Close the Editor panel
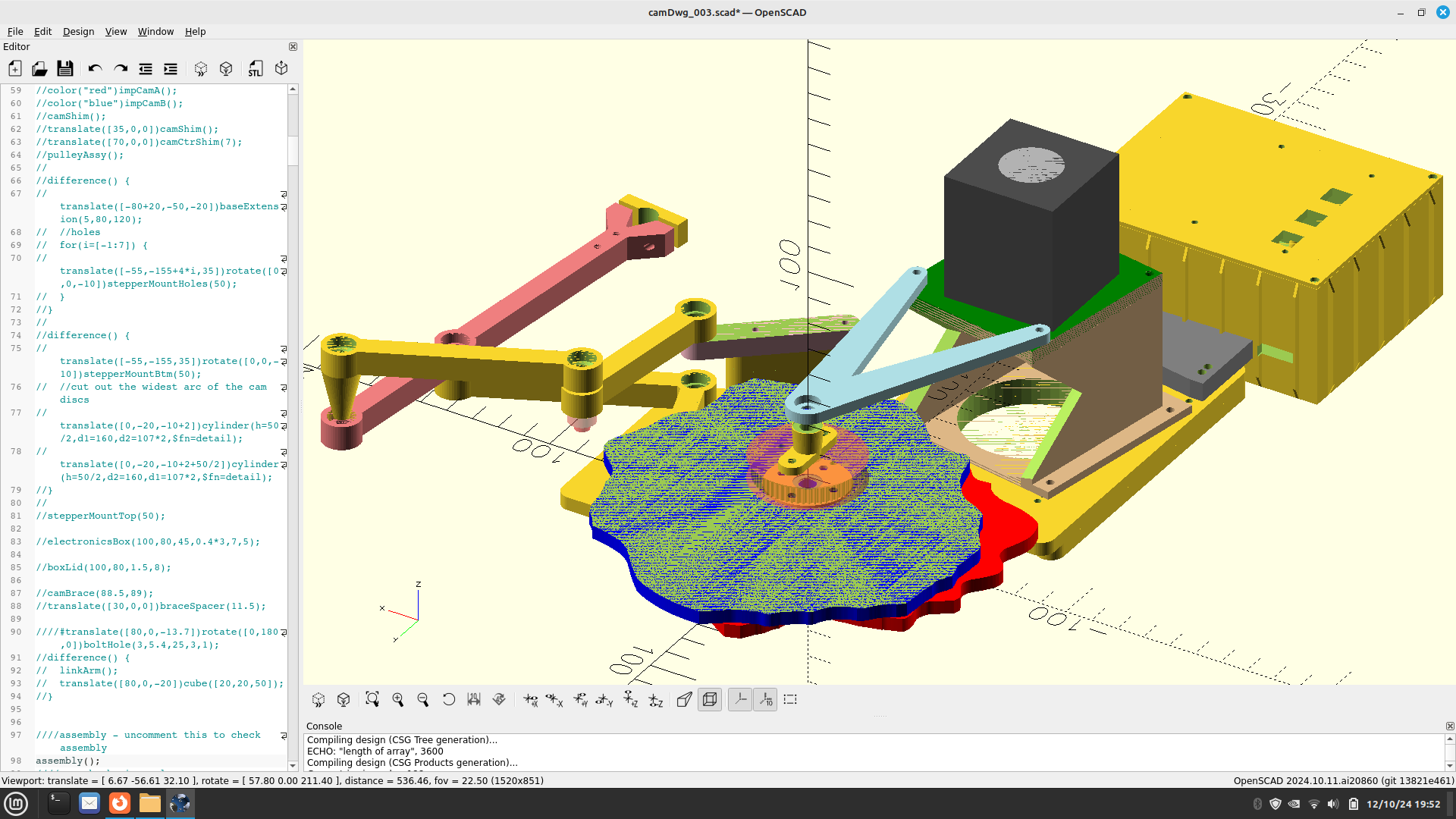Image resolution: width=1456 pixels, height=819 pixels. coord(293,46)
